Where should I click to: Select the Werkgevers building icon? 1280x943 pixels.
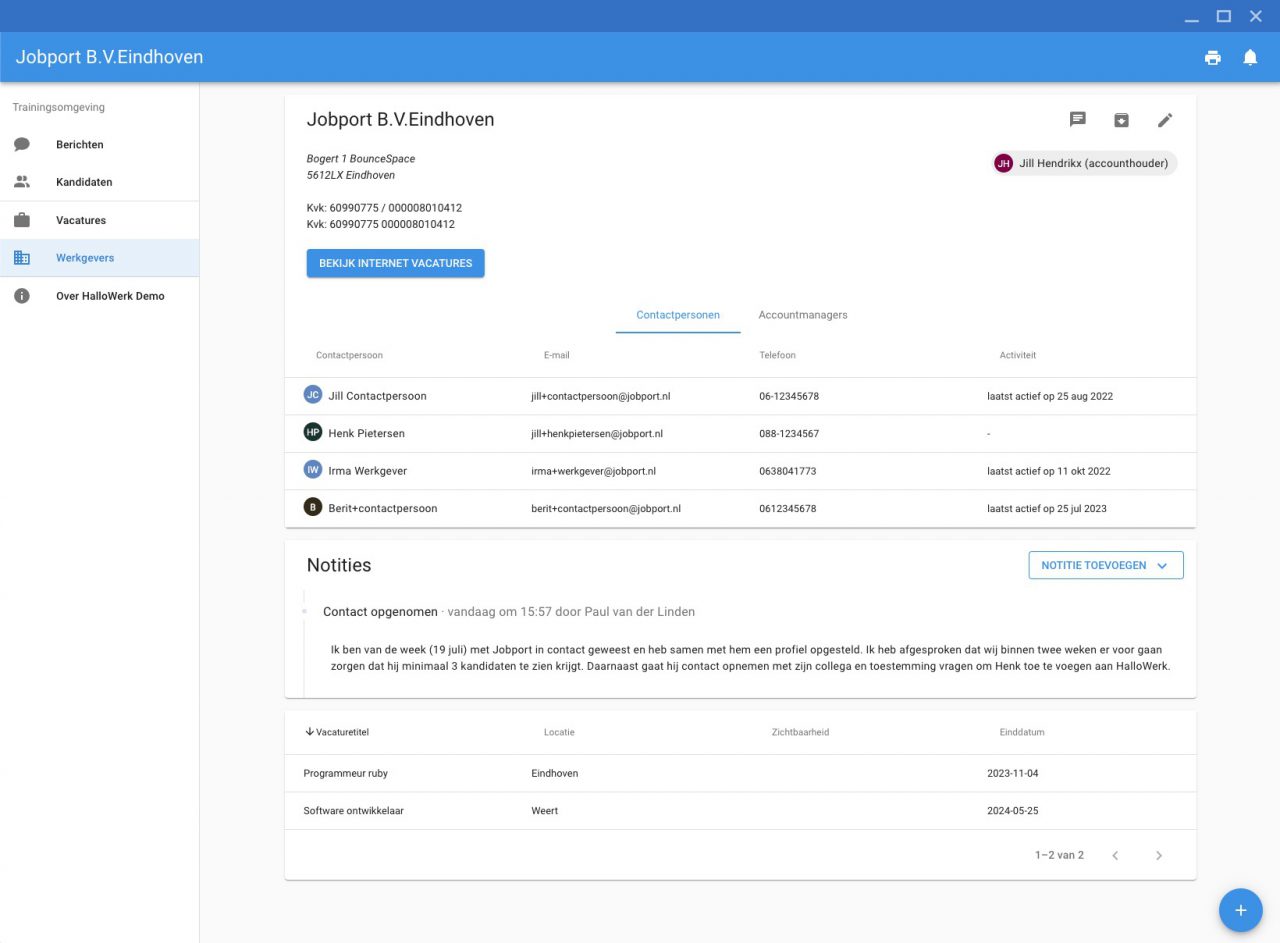click(x=21, y=257)
